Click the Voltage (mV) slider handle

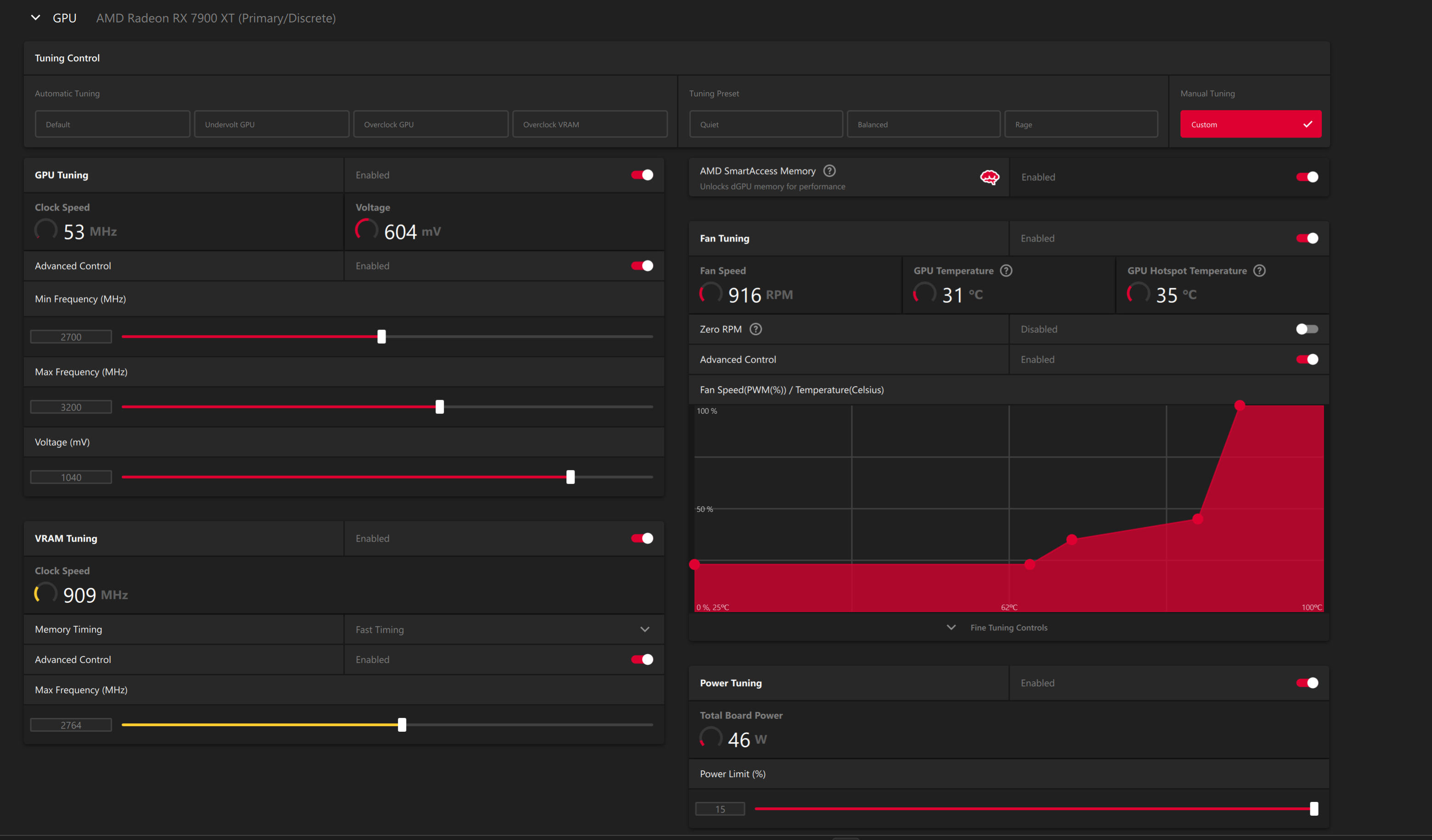[x=570, y=477]
